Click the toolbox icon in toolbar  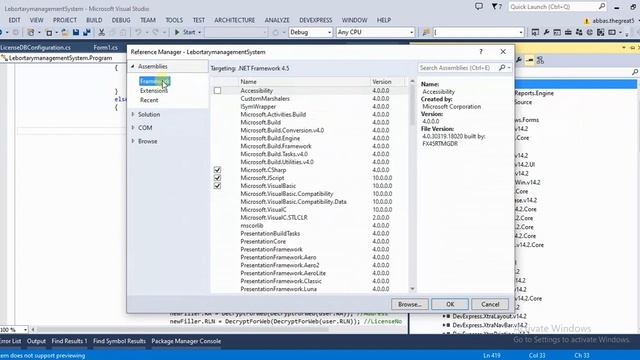click(568, 32)
